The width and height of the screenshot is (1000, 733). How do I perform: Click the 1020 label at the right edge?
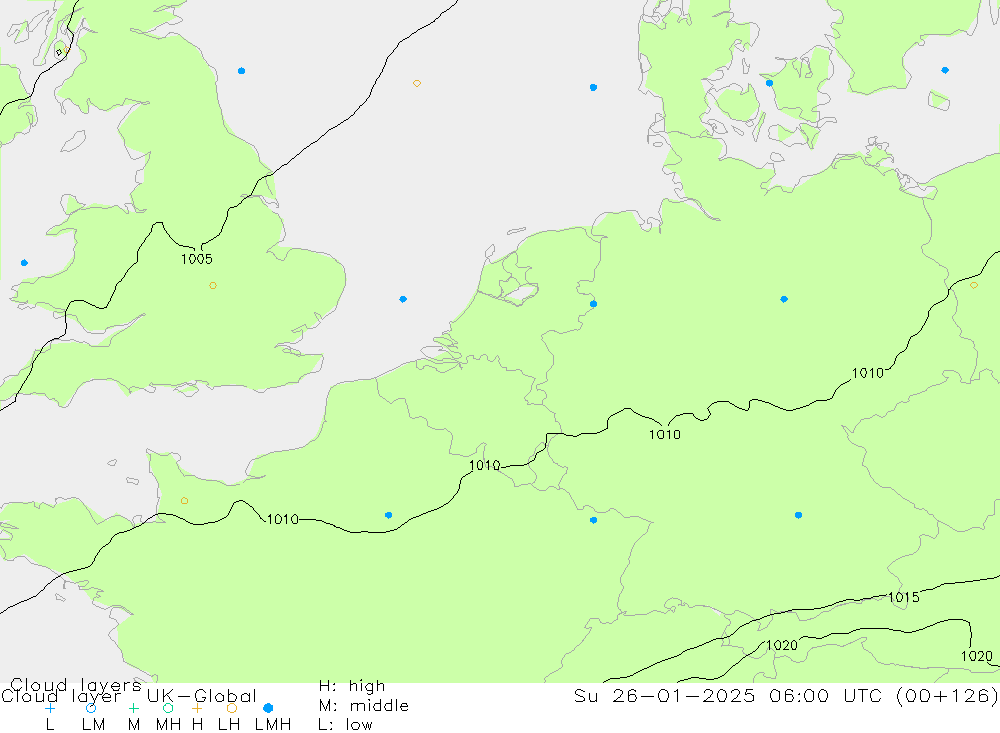point(977,656)
